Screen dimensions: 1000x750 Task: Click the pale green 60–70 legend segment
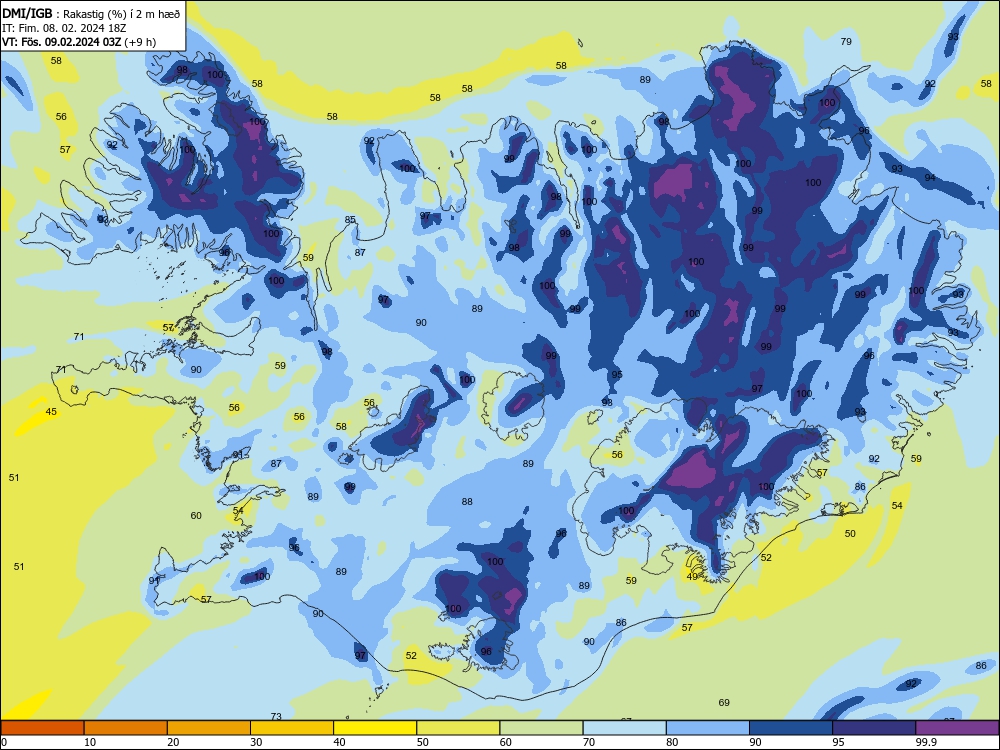[541, 728]
